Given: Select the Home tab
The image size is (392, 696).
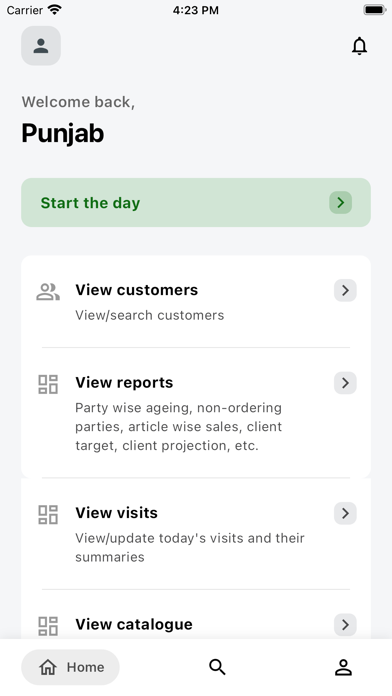Looking at the screenshot, I should coord(70,667).
